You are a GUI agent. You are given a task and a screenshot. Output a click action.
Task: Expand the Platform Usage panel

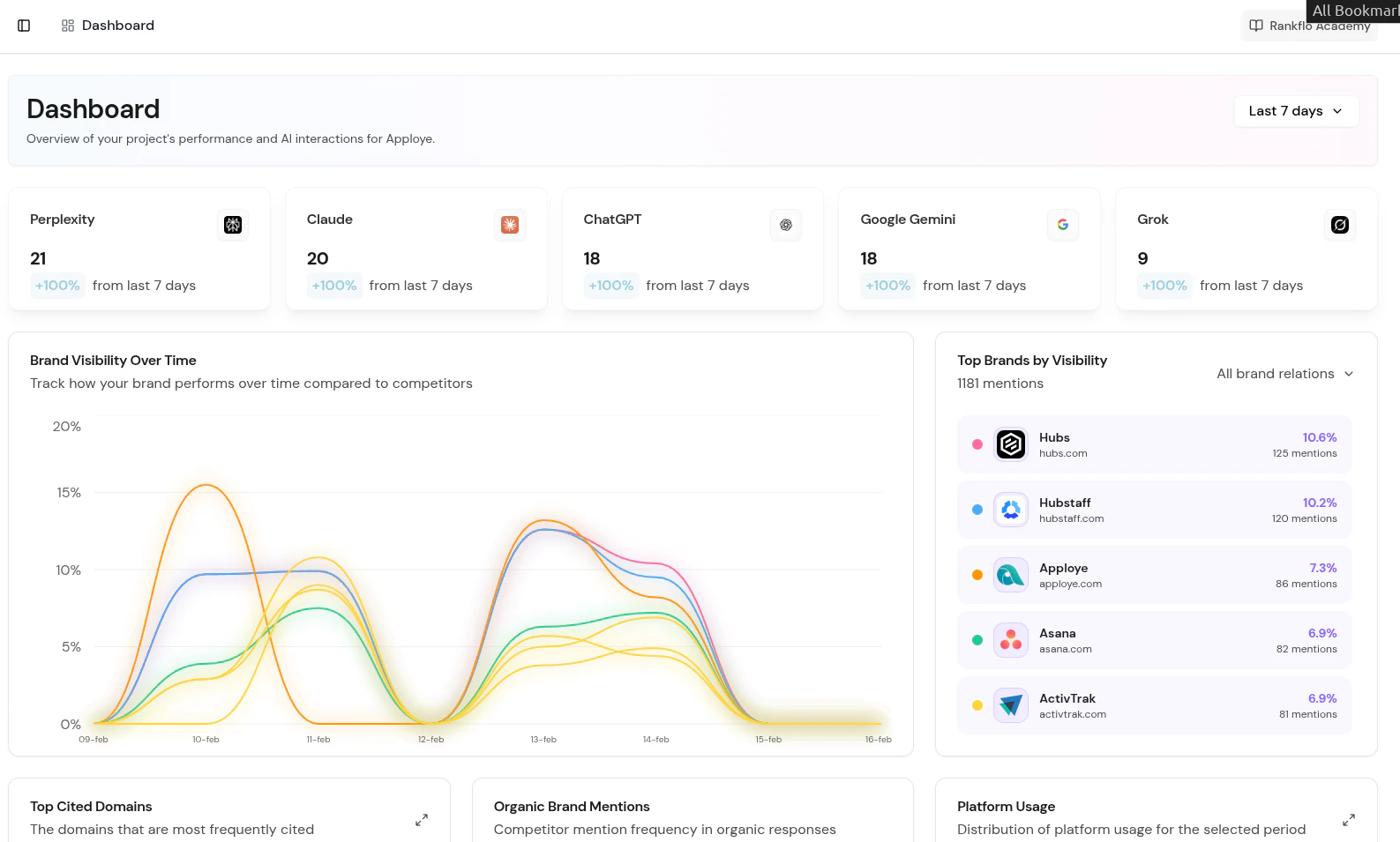1349,820
